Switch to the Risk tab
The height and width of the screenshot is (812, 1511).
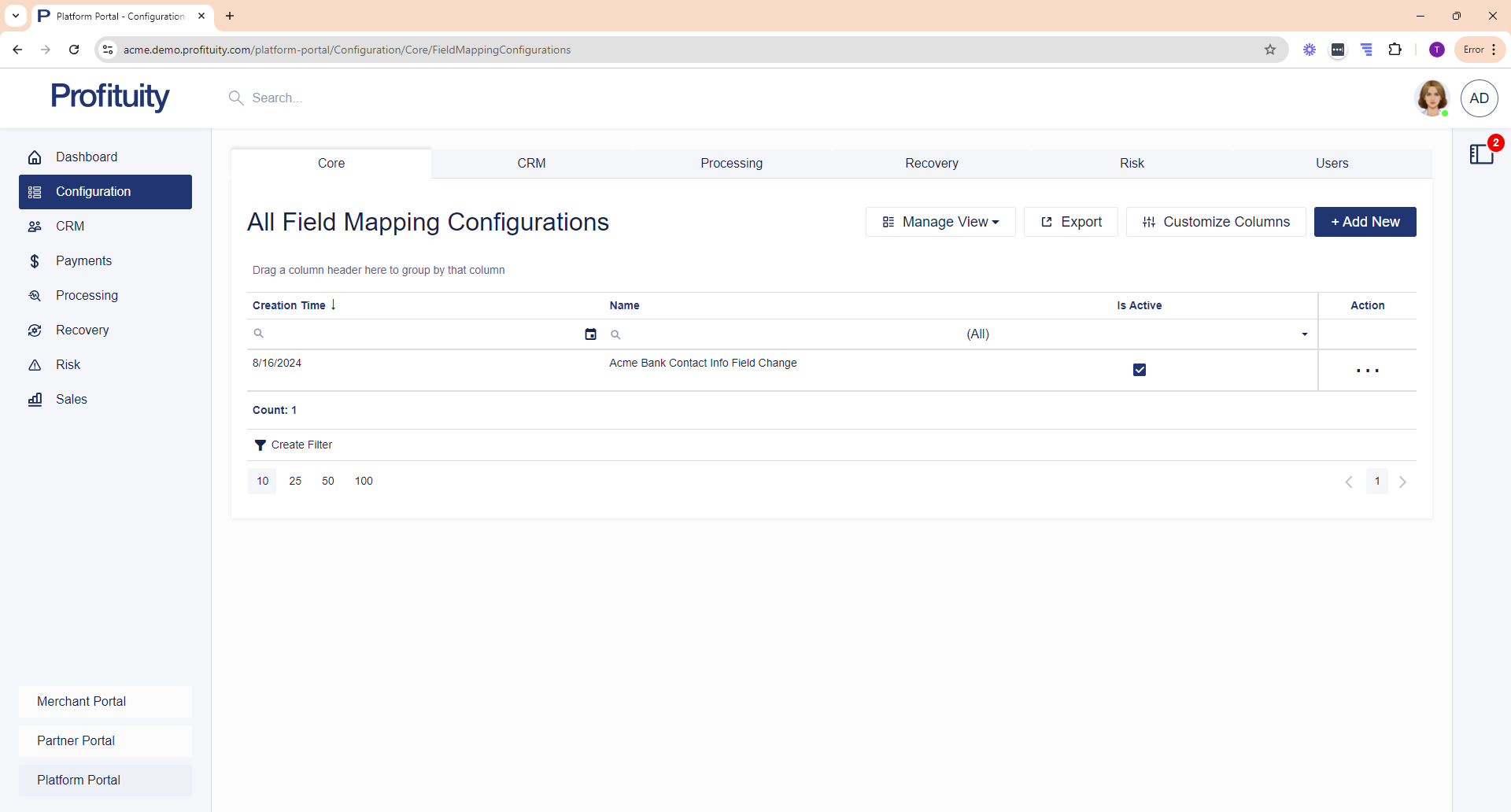tap(1132, 164)
